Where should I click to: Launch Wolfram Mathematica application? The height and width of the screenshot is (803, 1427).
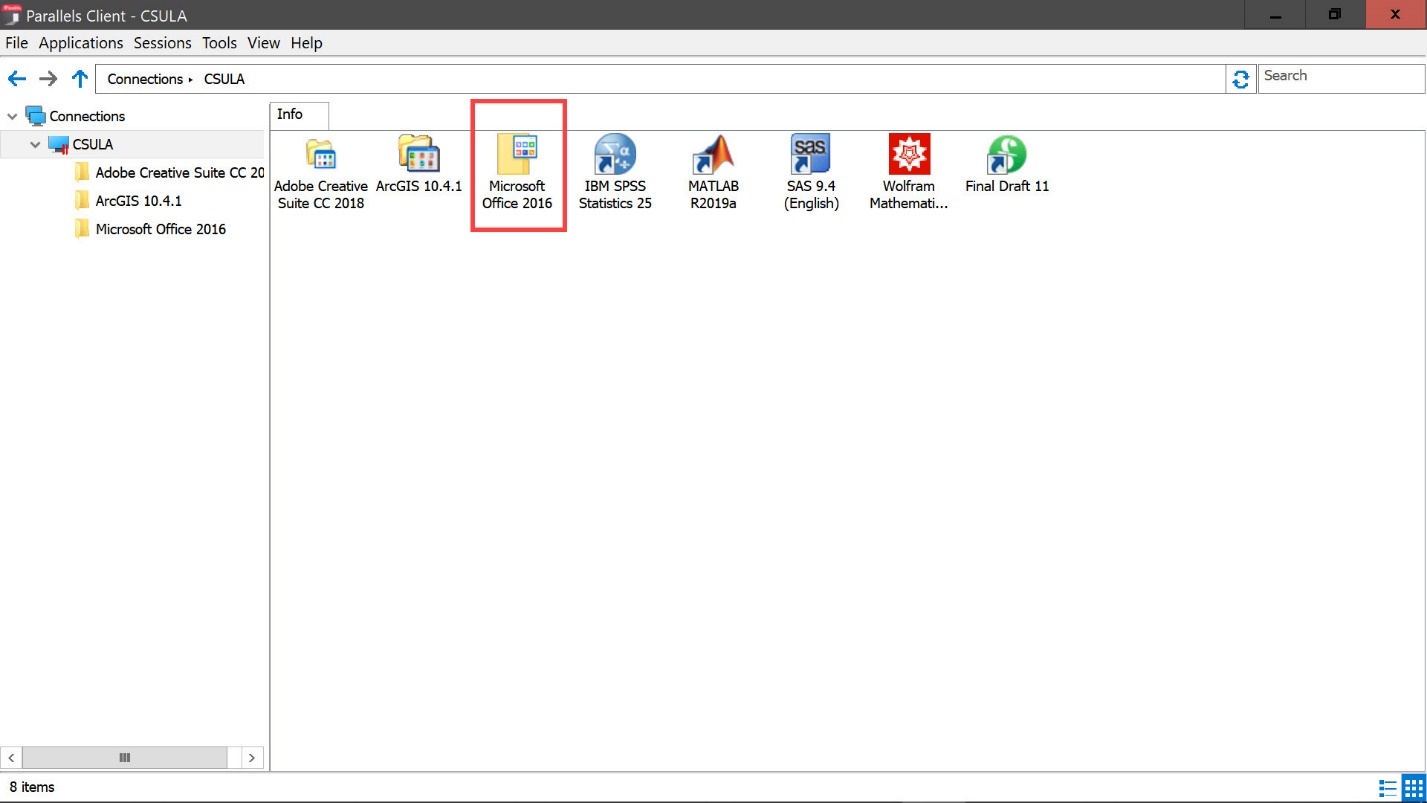point(909,156)
